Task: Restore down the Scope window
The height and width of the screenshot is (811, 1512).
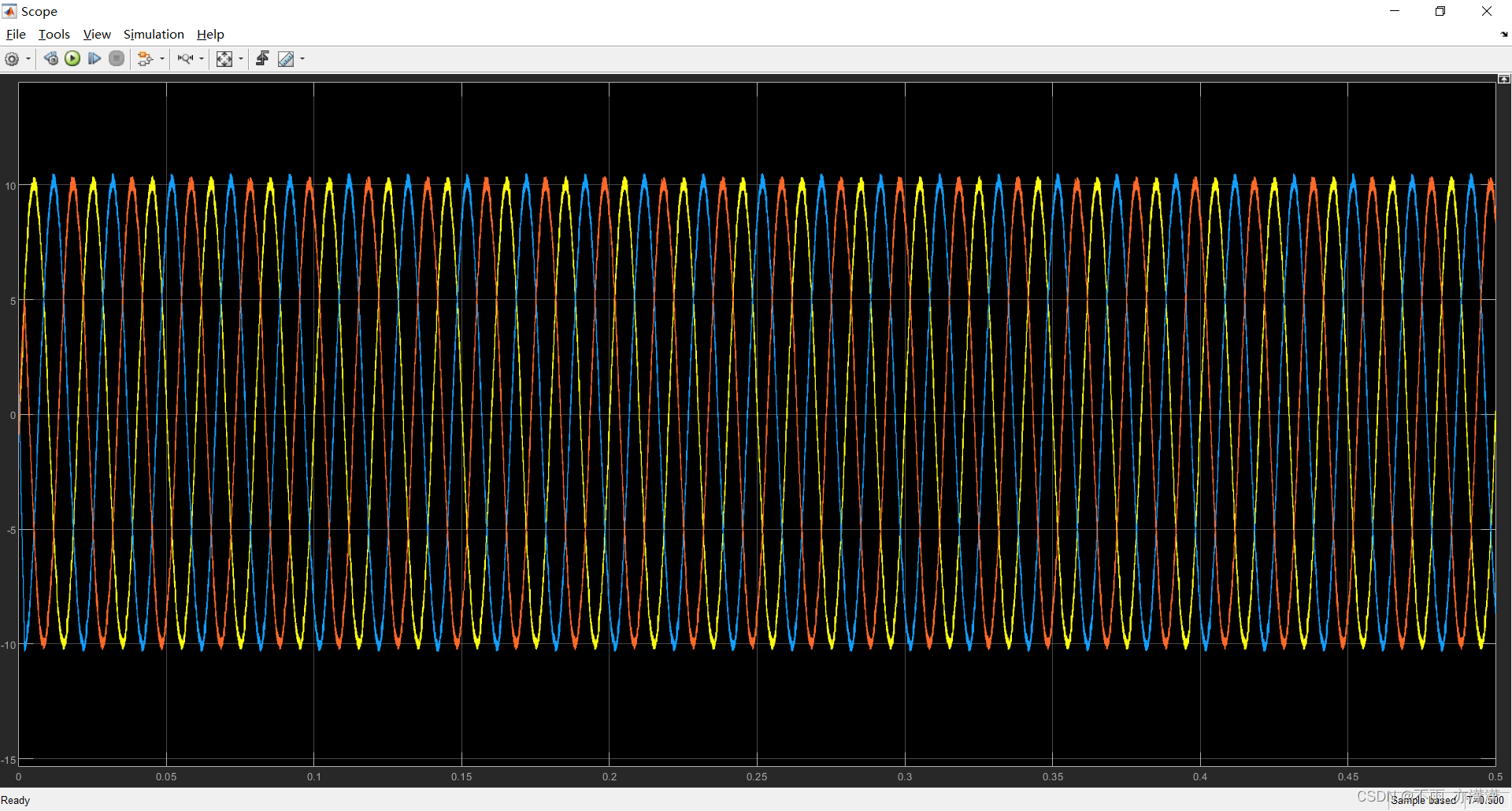Action: pos(1440,11)
